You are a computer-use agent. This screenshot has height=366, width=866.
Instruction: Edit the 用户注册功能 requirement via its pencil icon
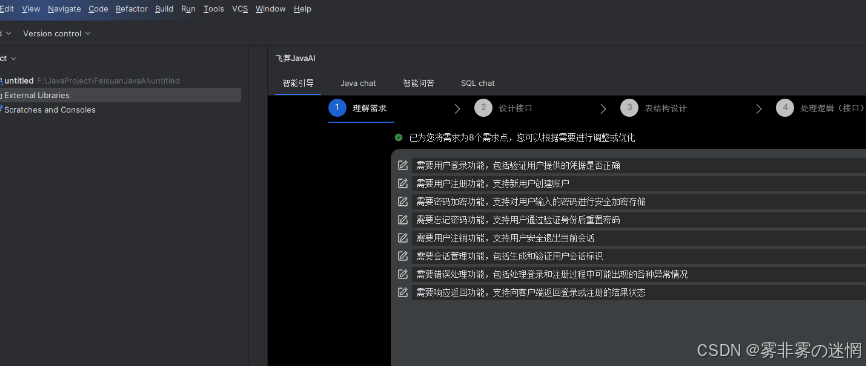403,183
